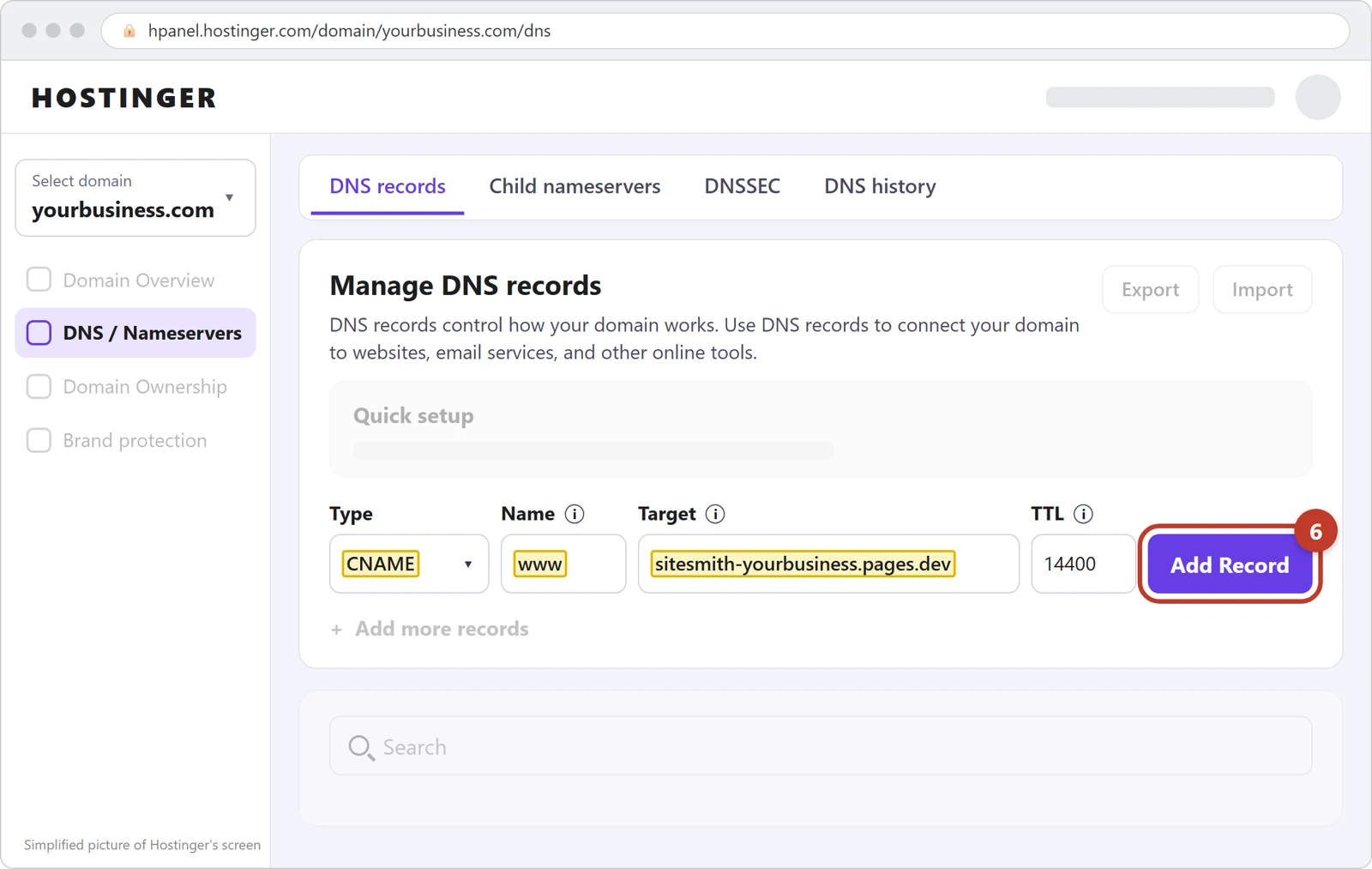Click the plus icon beside Add more records

coord(336,630)
